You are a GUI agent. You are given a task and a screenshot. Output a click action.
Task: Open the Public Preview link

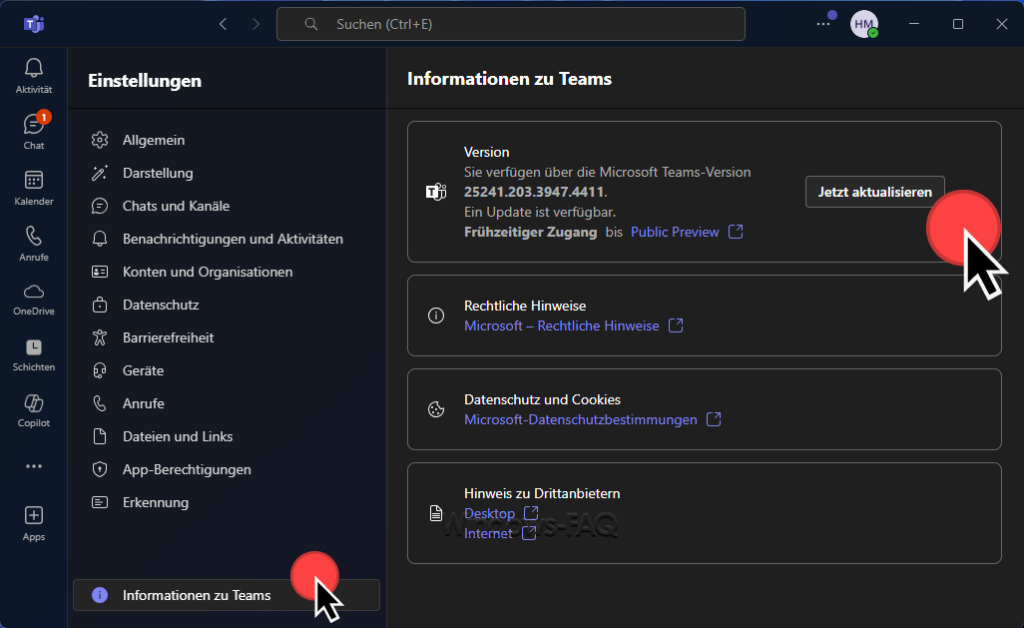coord(675,232)
